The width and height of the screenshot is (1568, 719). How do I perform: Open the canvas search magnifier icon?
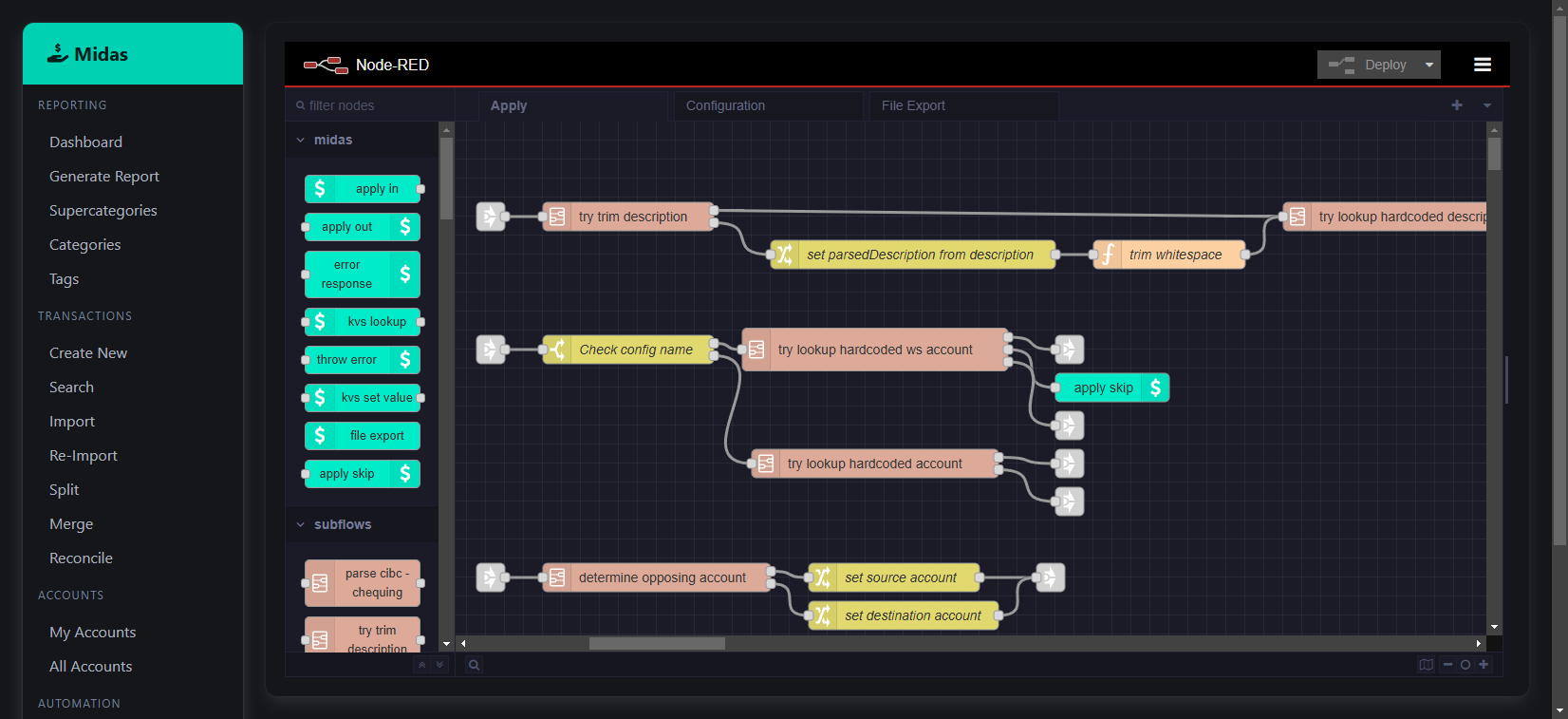click(x=474, y=665)
